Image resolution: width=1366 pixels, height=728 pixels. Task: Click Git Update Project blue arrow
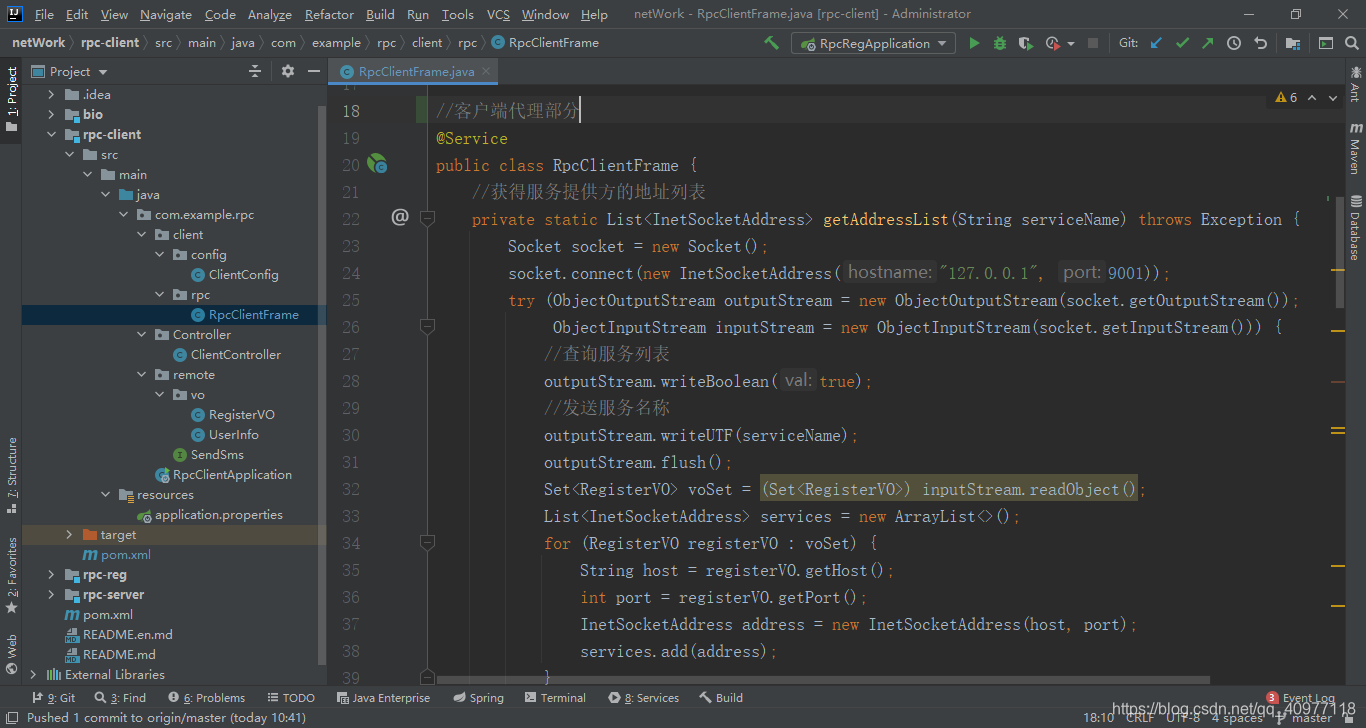[x=1157, y=43]
